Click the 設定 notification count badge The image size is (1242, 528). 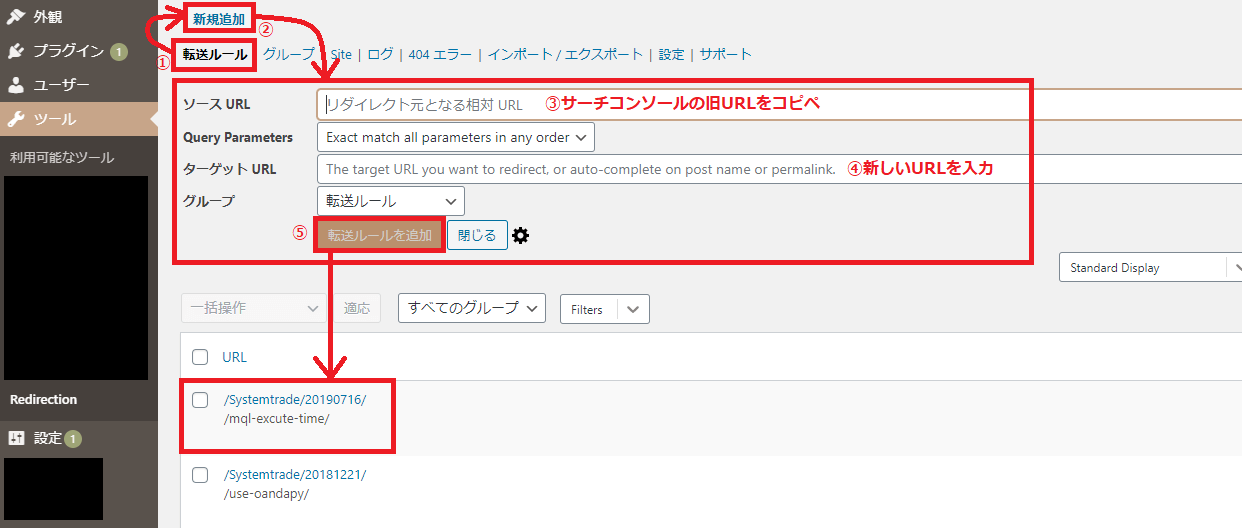tap(73, 438)
